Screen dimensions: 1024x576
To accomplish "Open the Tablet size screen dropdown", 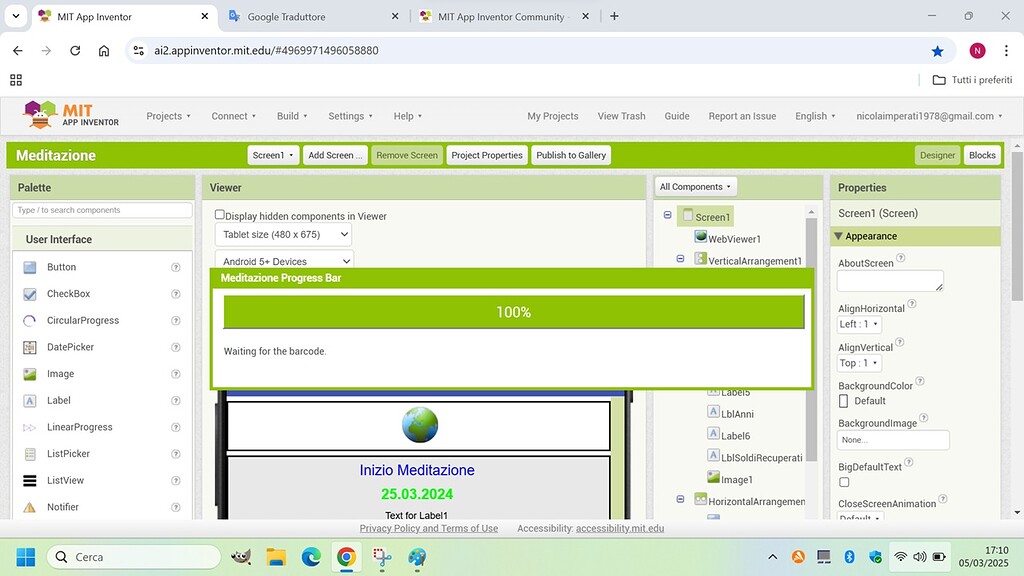I will 281,234.
